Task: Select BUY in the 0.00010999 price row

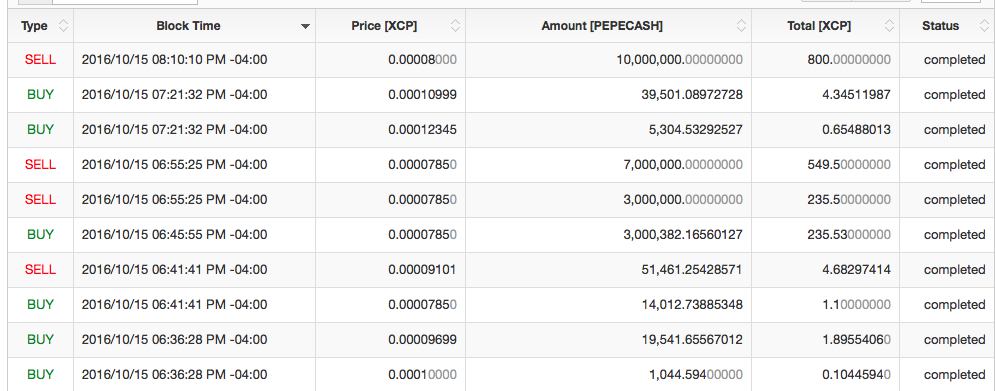Action: [x=40, y=95]
